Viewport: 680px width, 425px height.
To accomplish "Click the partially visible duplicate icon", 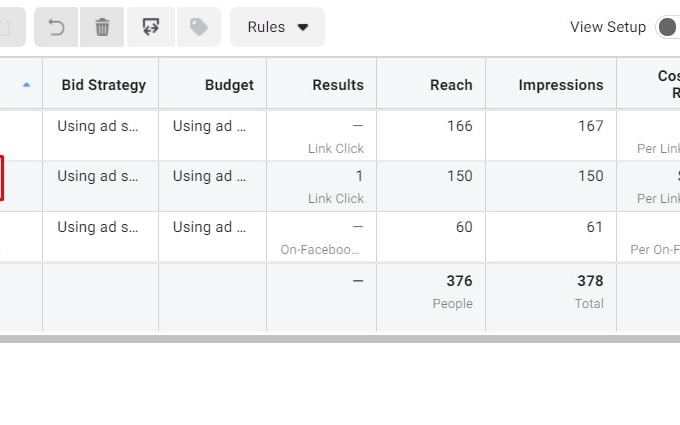I will click(x=12, y=27).
